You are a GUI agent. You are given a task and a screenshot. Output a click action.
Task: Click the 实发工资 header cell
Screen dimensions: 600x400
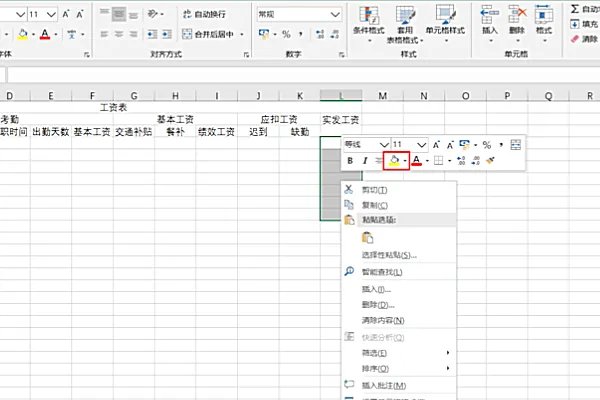[x=341, y=120]
